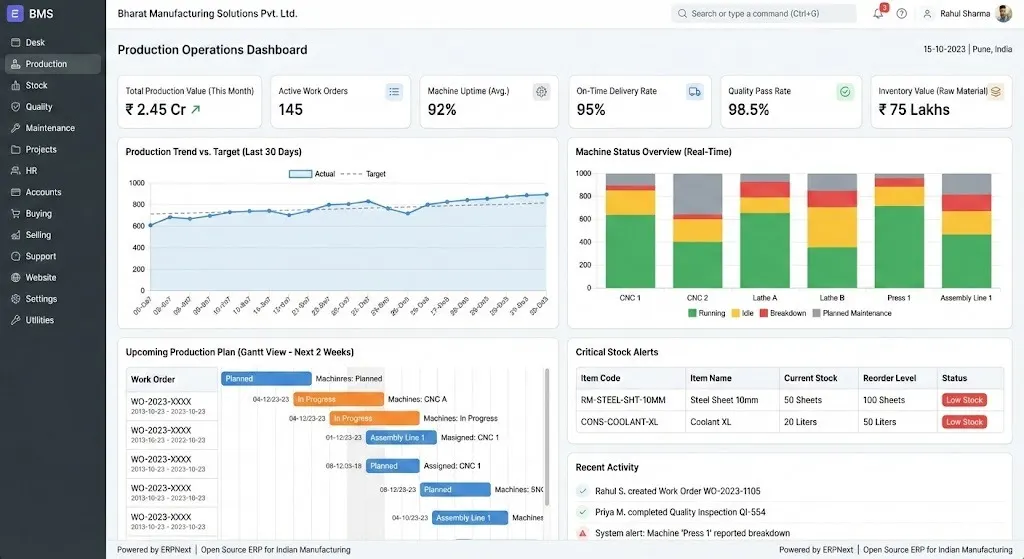1024x559 pixels.
Task: Open the HR menu label
Action: pyautogui.click(x=31, y=170)
